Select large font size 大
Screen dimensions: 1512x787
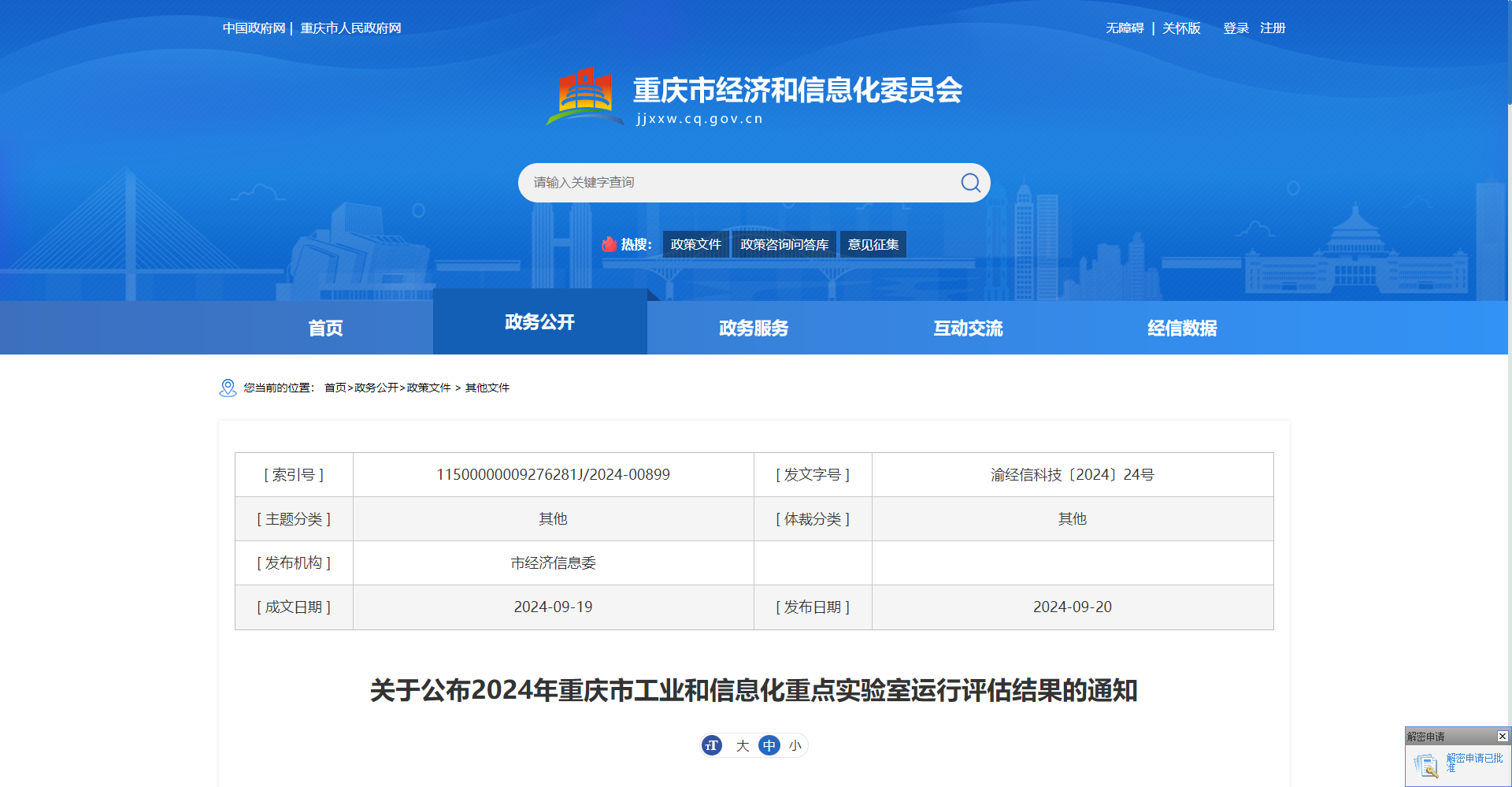[742, 745]
